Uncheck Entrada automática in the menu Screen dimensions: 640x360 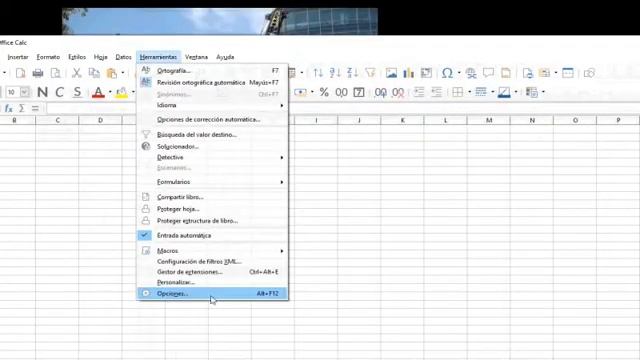[x=212, y=236]
